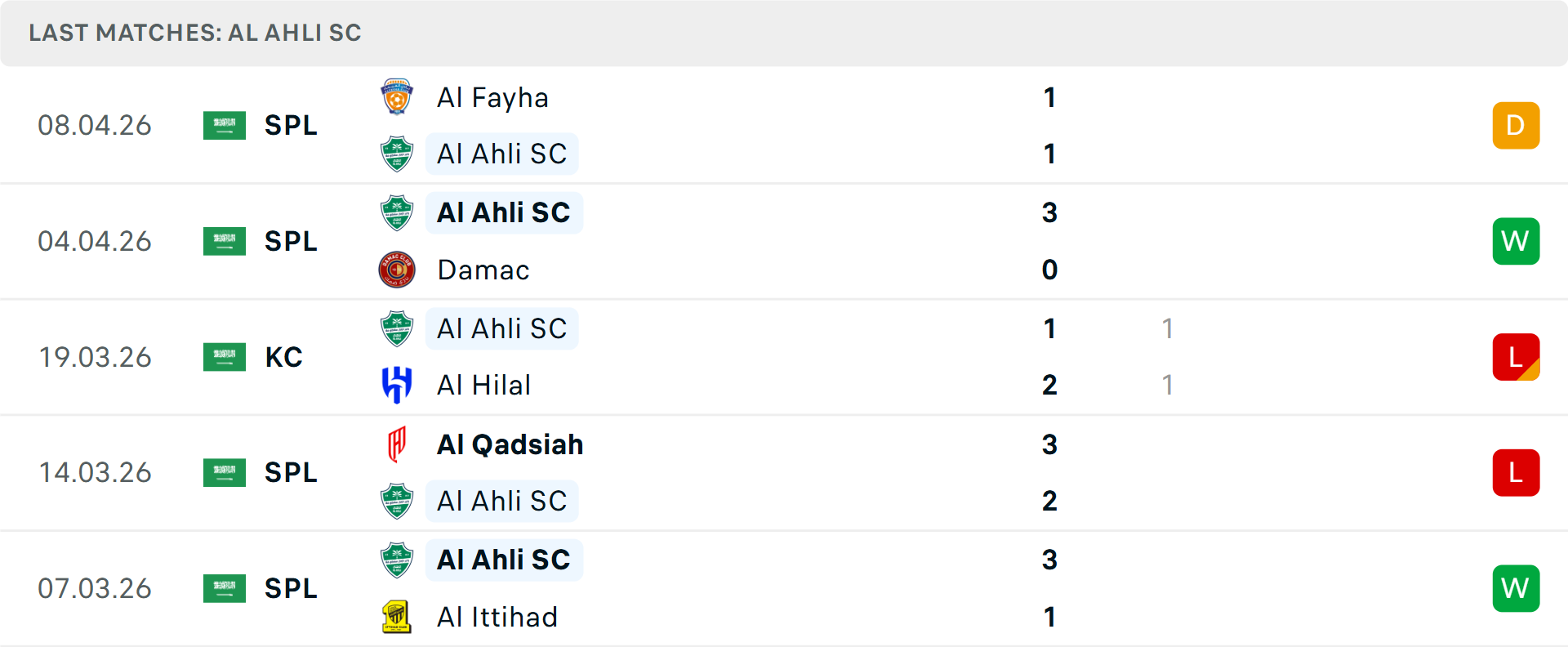1568x647 pixels.
Task: Click the Saudi flag icon next to KC label
Action: pos(225,357)
